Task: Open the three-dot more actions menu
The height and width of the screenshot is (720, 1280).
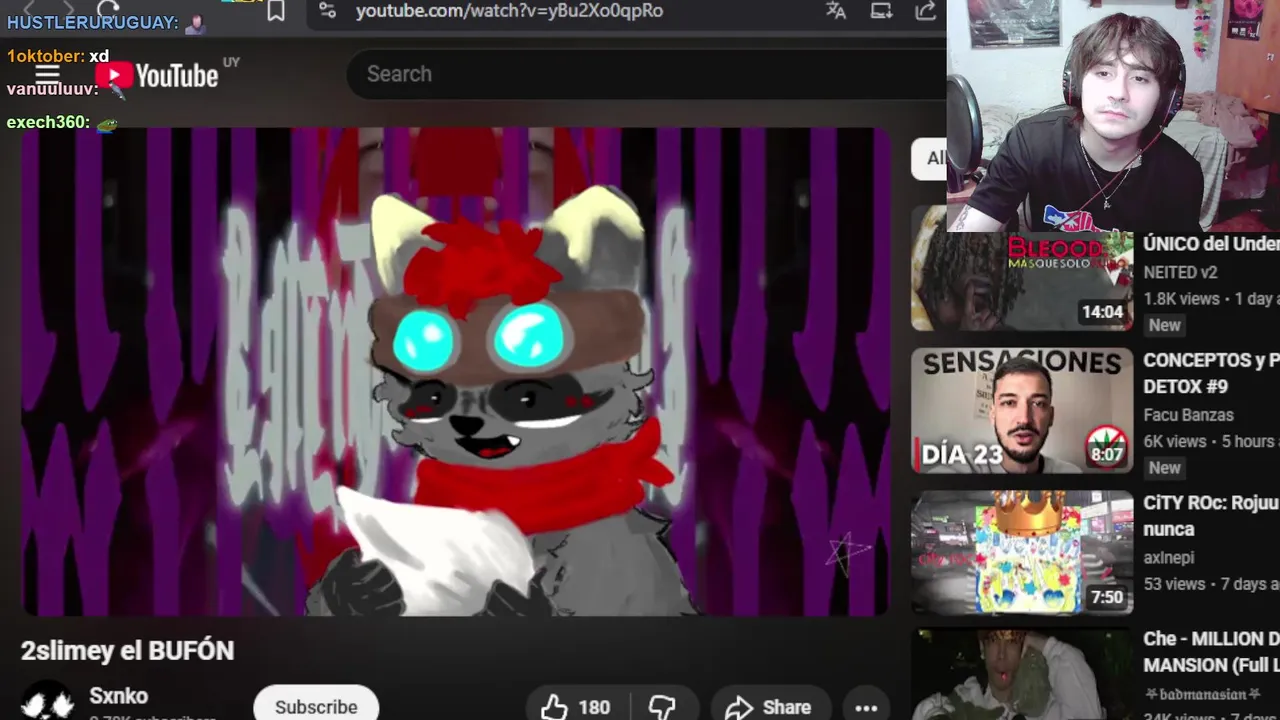Action: pyautogui.click(x=866, y=707)
